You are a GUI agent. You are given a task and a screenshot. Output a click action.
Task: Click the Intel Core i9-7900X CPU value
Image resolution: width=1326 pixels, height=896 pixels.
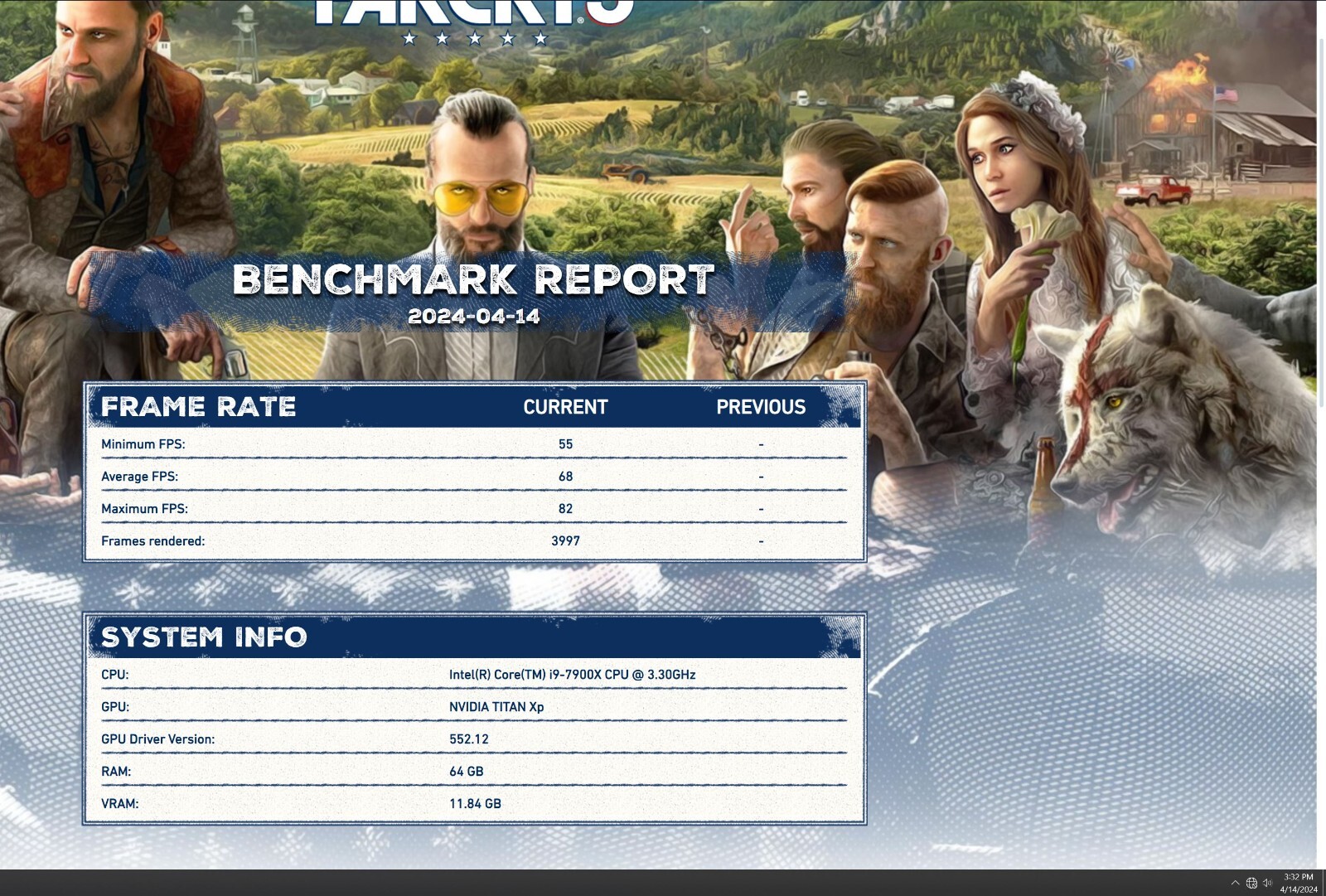(573, 675)
